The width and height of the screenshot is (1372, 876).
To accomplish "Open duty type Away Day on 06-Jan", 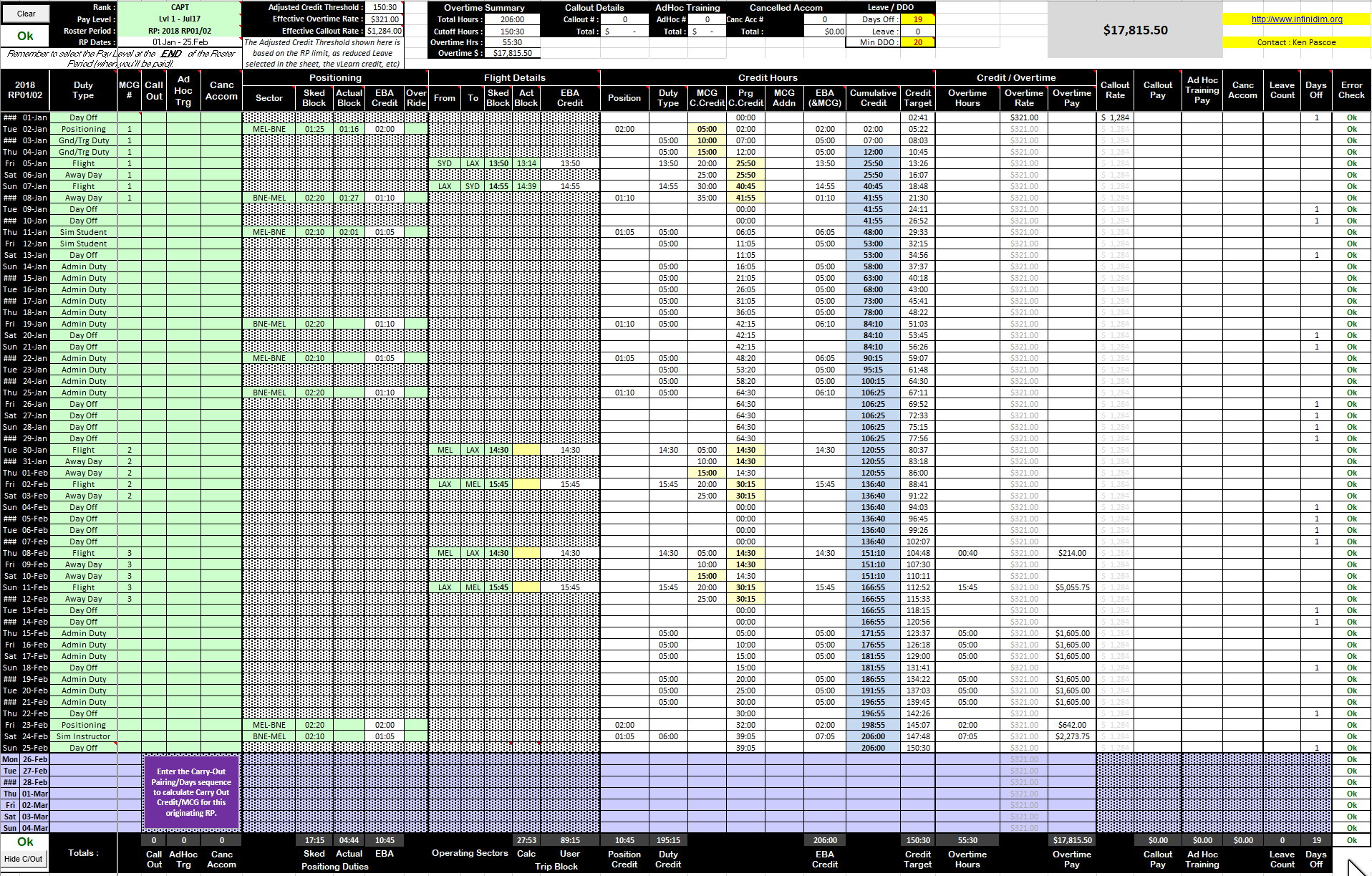I will coord(83,175).
